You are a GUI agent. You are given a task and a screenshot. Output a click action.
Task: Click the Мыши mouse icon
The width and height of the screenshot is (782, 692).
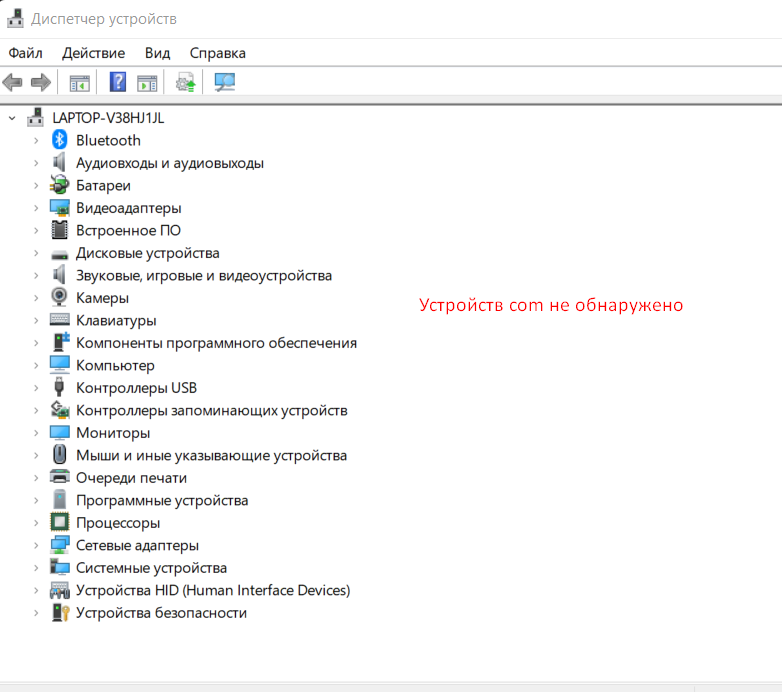tap(59, 455)
